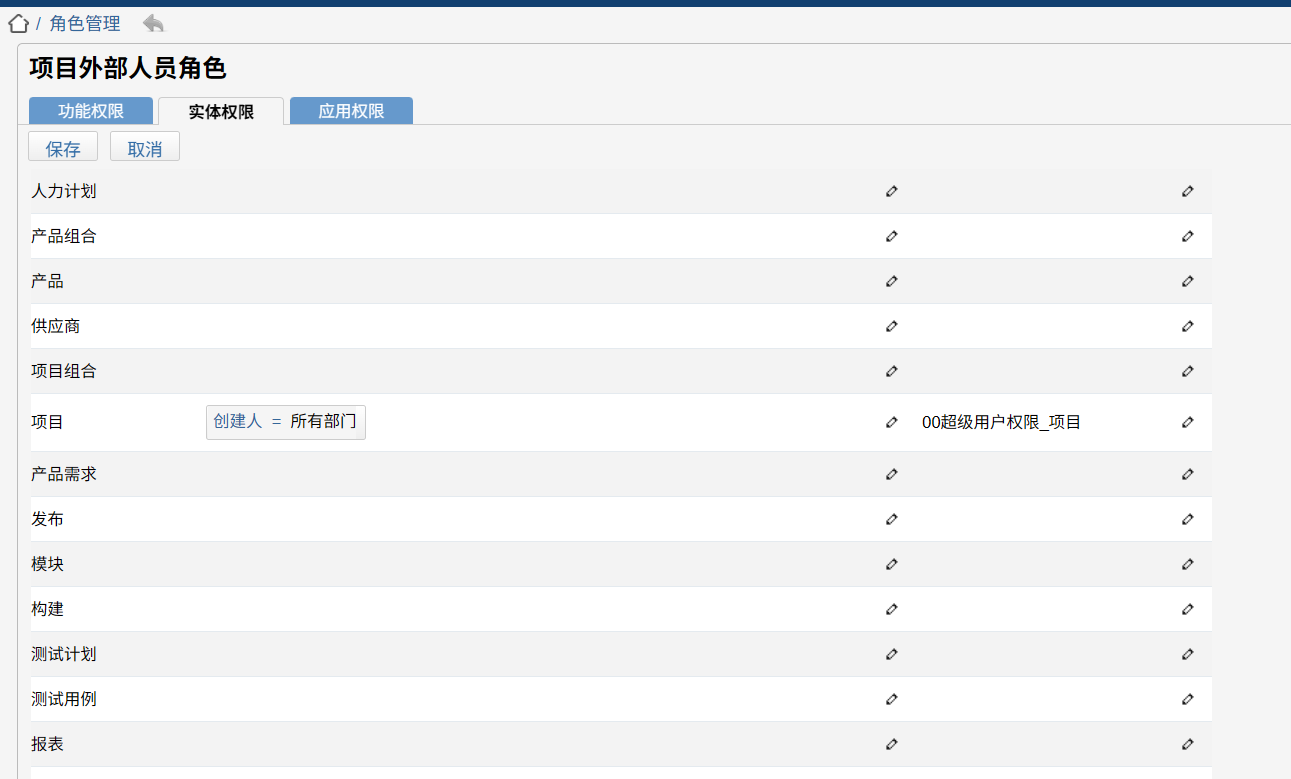Click the 模块 entity label
The height and width of the screenshot is (779, 1291).
[47, 565]
